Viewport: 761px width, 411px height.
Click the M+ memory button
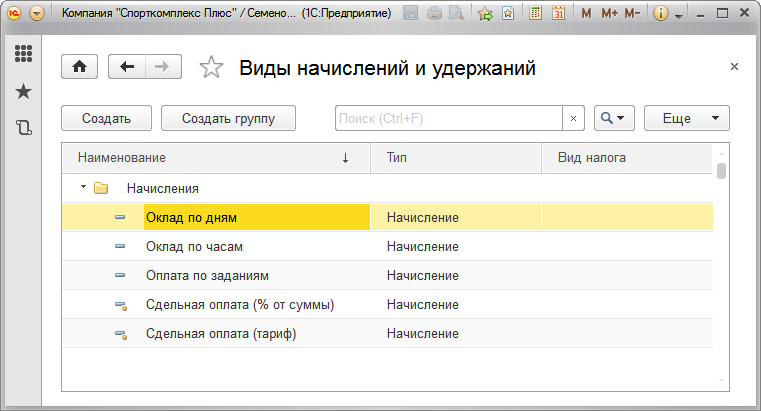point(608,13)
